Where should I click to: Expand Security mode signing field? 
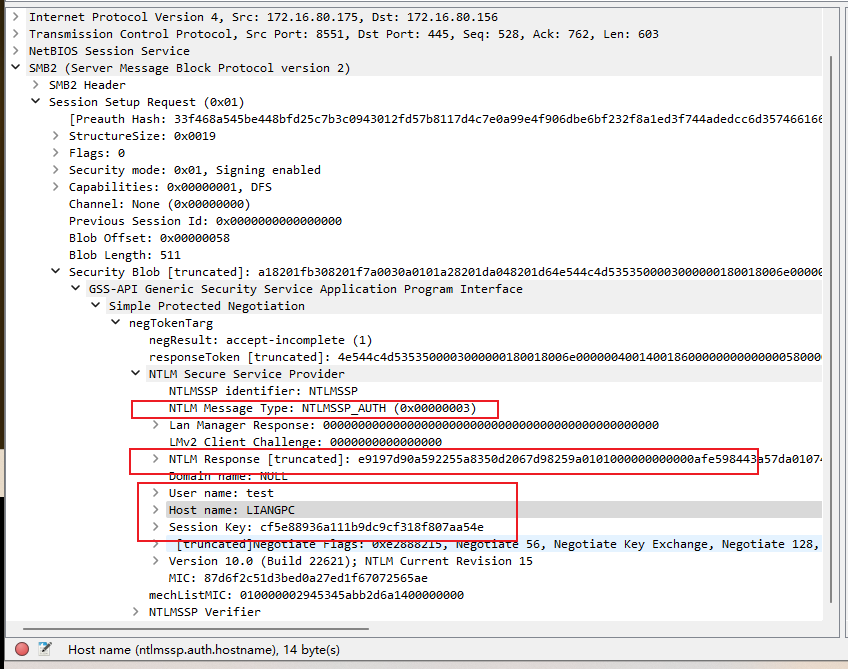[x=56, y=170]
